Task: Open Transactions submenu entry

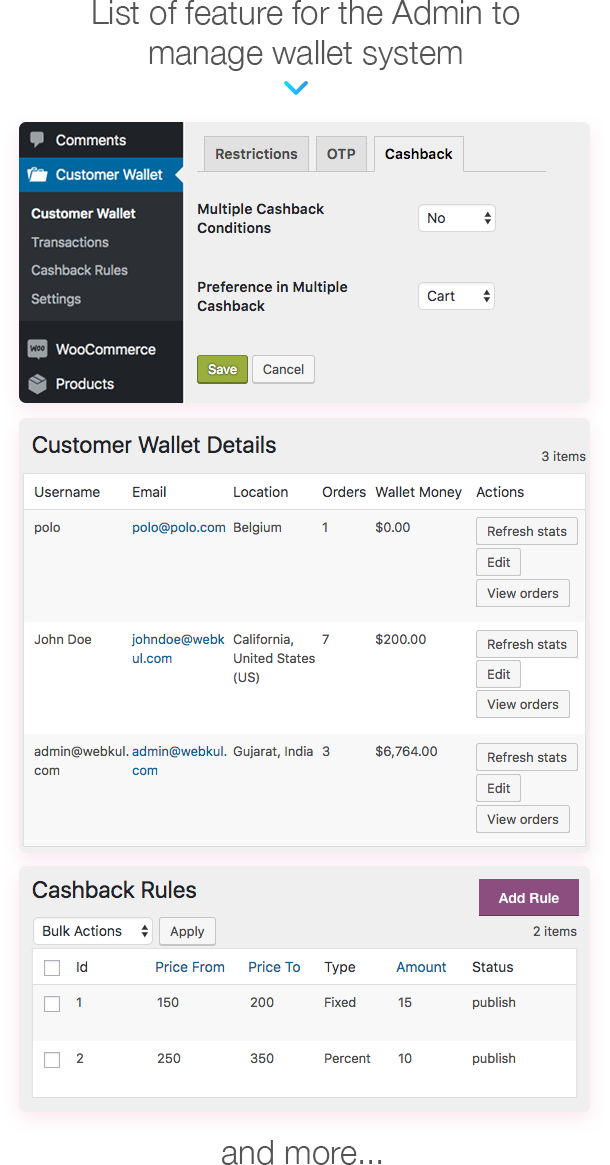Action: 70,242
